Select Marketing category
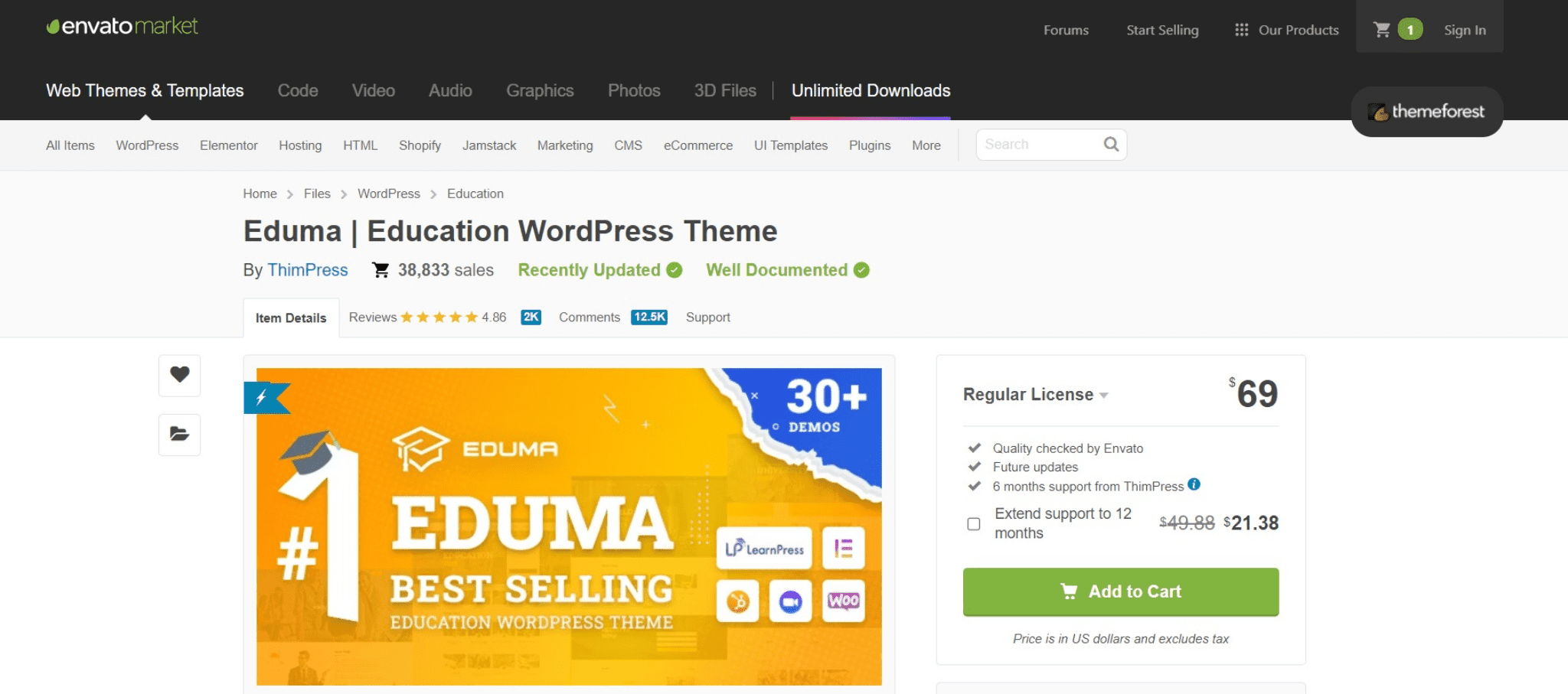Viewport: 1568px width, 694px height. coord(565,145)
